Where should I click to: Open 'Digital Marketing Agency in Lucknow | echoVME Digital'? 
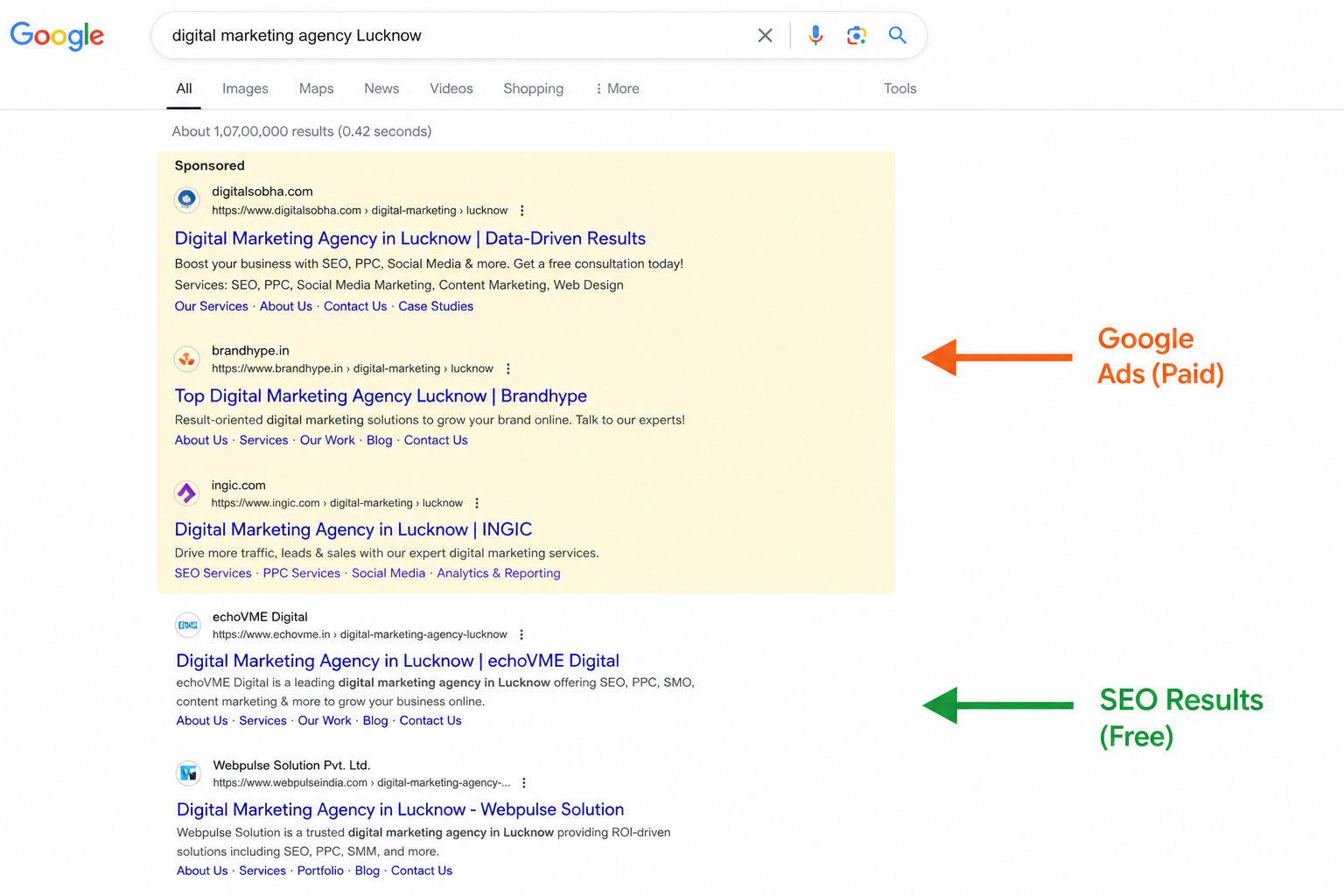398,661
